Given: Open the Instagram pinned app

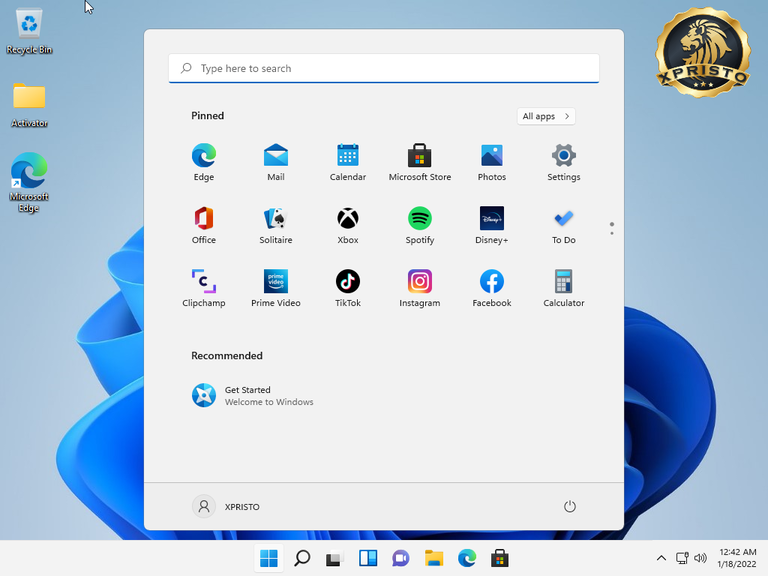Looking at the screenshot, I should 420,288.
